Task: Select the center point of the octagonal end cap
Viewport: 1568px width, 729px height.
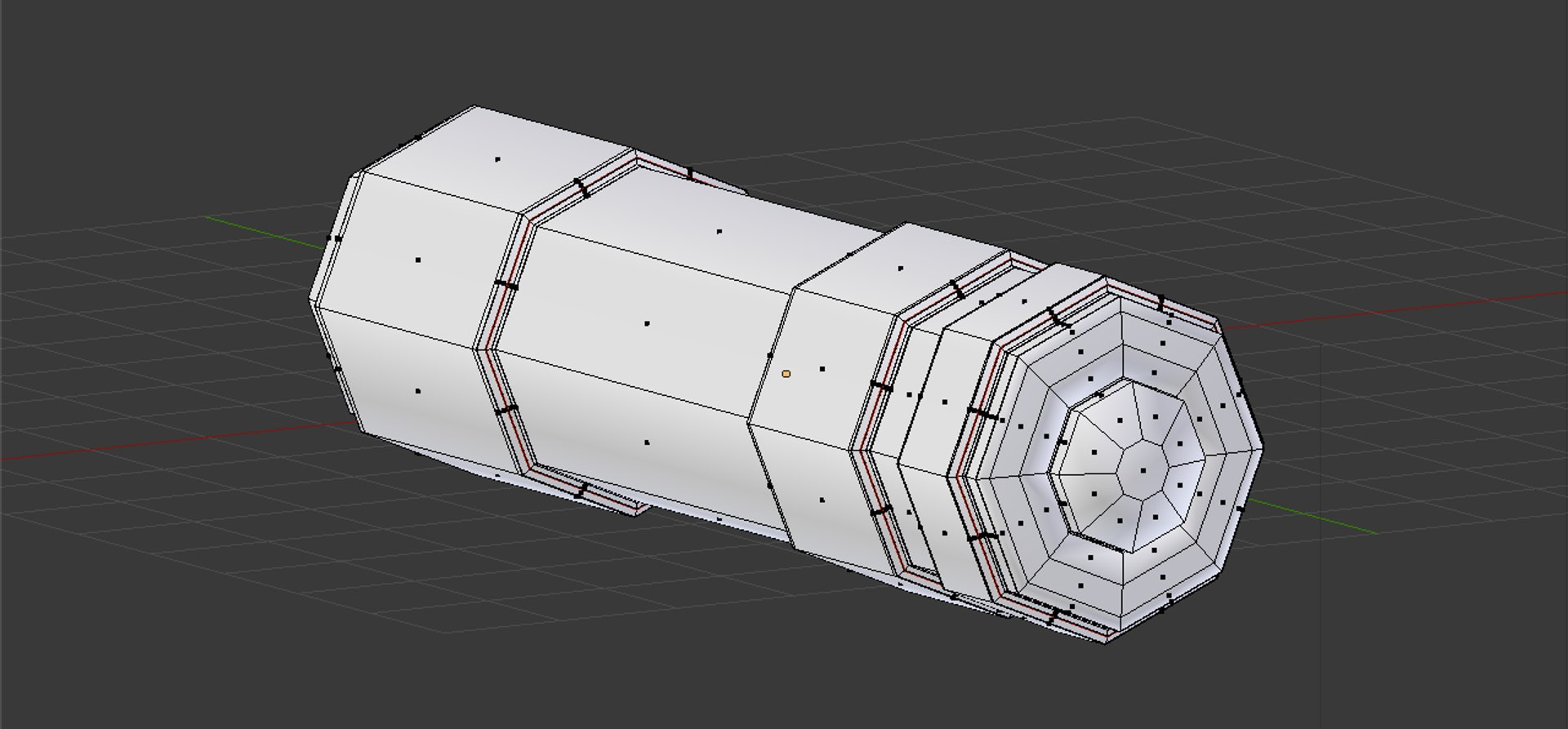Action: (1143, 472)
